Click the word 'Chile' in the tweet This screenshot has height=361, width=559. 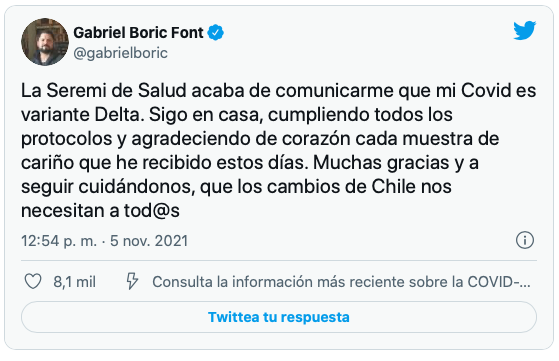click(394, 186)
